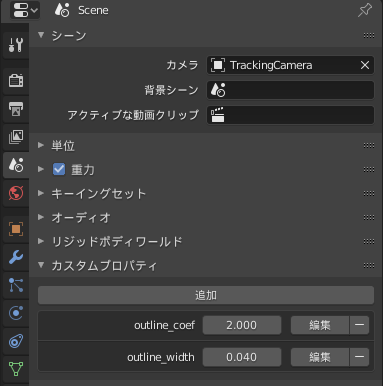Open the Physics properties tab
Viewport: 383px width, 386px height.
pyautogui.click(x=16, y=313)
